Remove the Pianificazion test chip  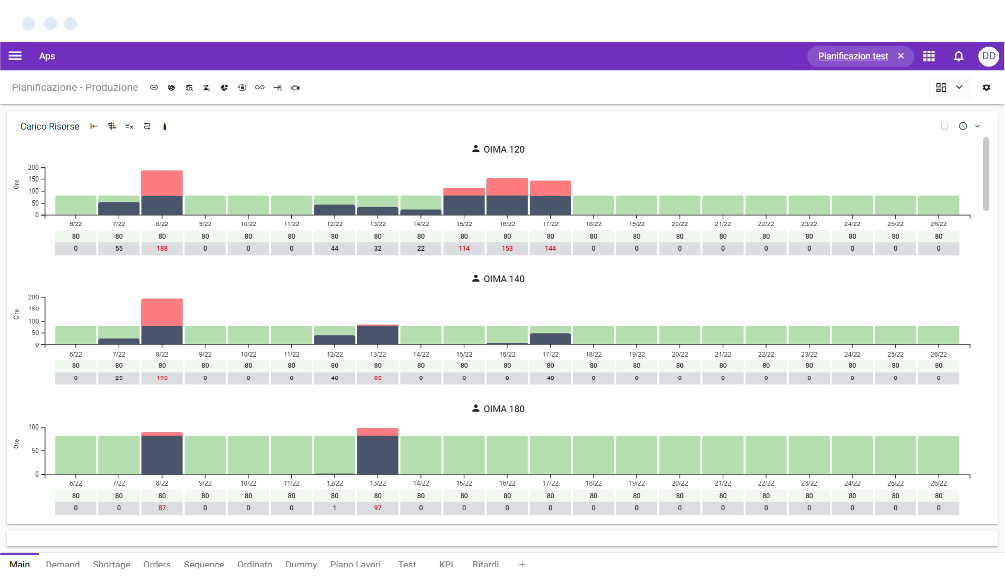tap(900, 56)
